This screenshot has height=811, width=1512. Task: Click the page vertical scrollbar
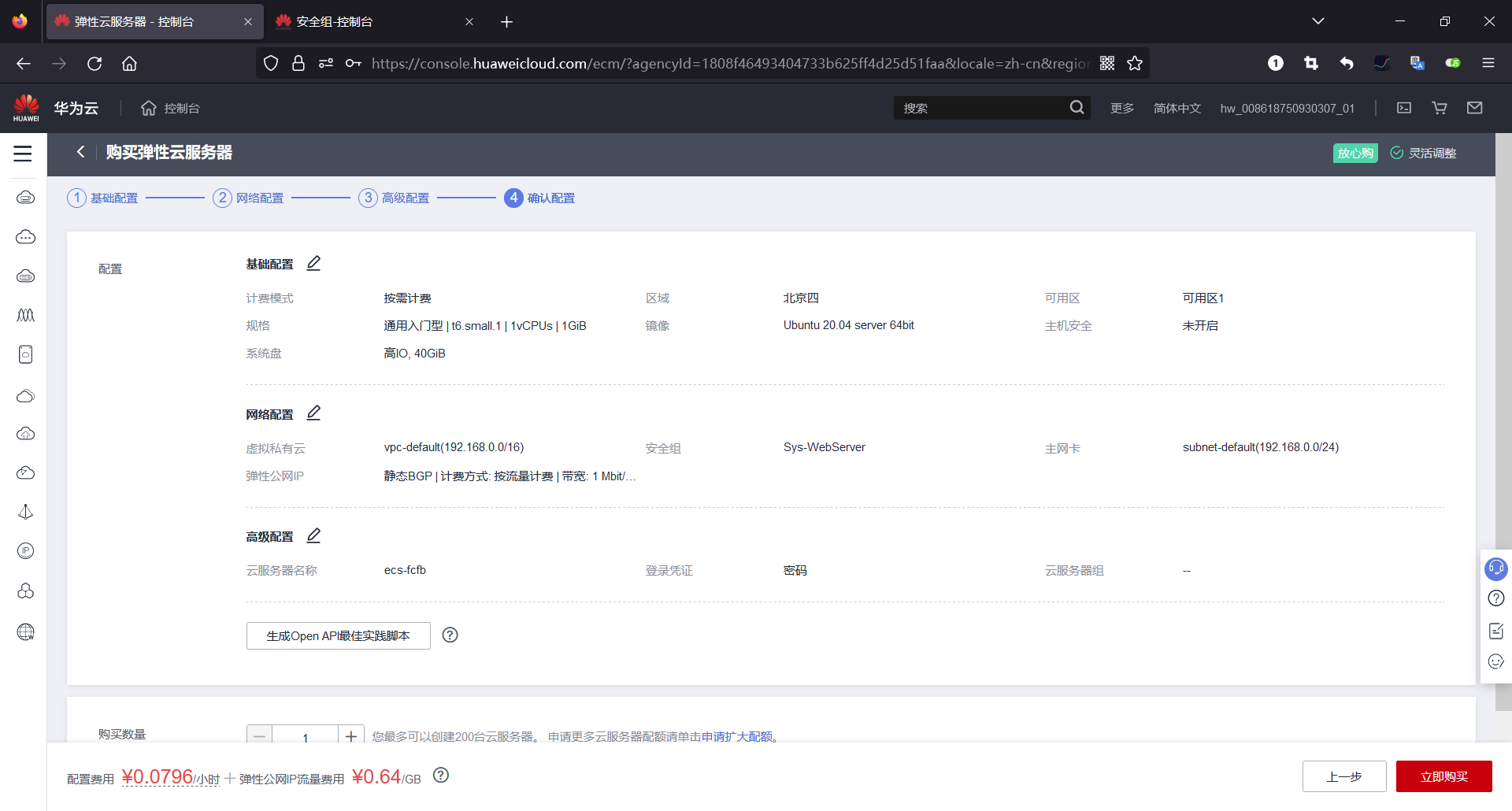pyautogui.click(x=1503, y=421)
